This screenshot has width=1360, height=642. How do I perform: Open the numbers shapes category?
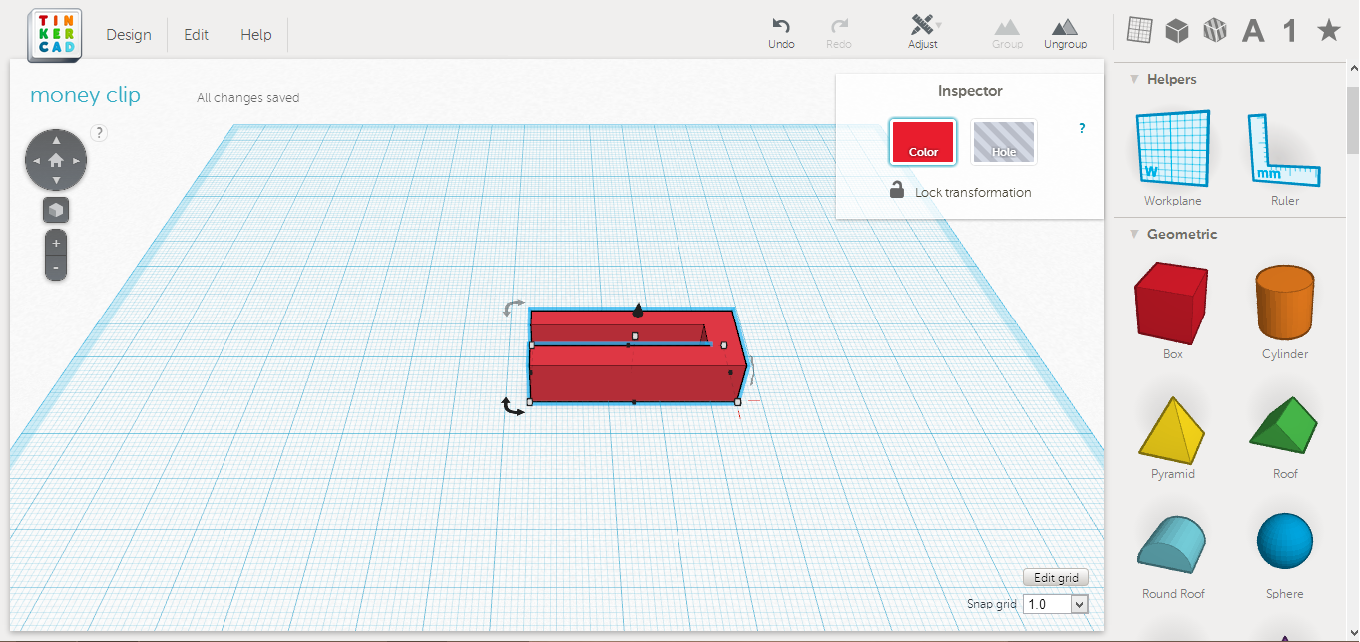click(x=1290, y=31)
